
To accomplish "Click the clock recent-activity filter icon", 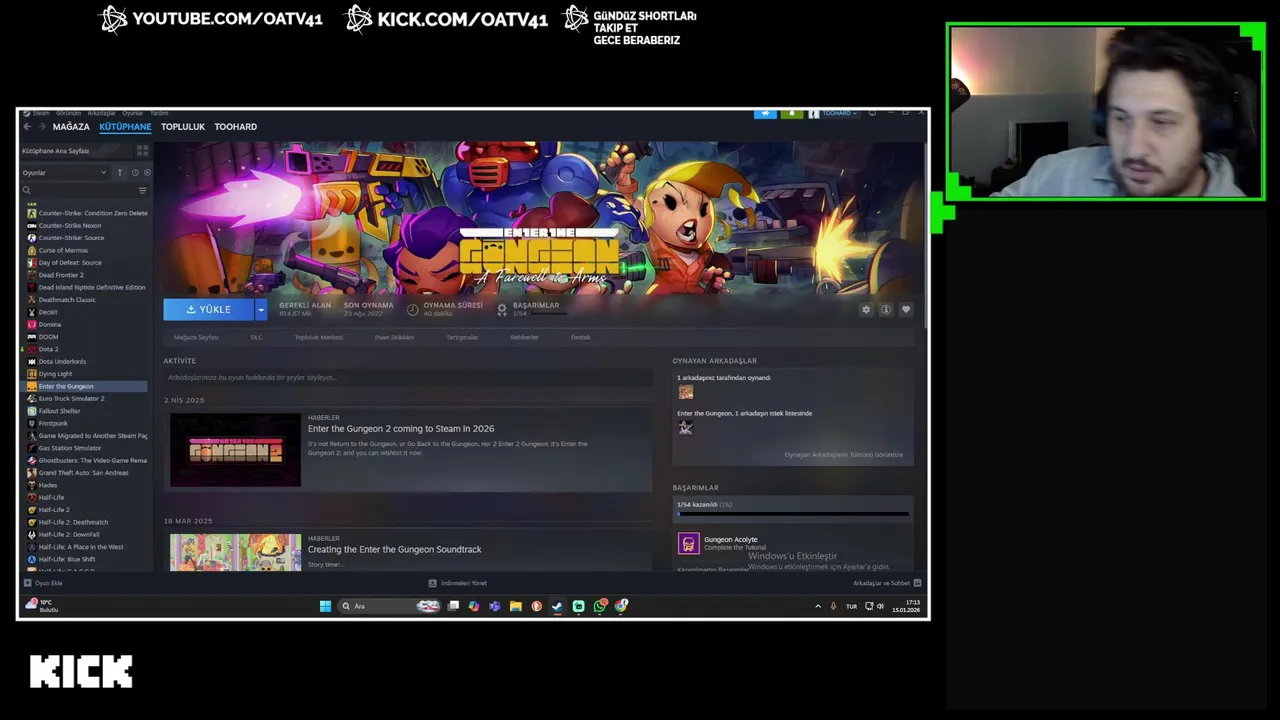I will tap(135, 173).
